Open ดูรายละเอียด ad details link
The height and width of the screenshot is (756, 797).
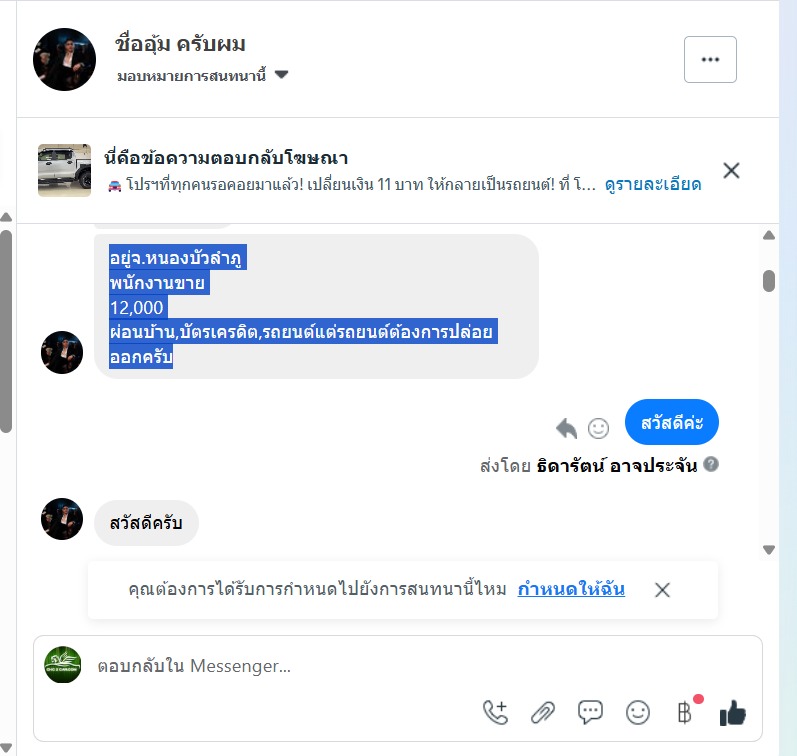click(x=653, y=184)
